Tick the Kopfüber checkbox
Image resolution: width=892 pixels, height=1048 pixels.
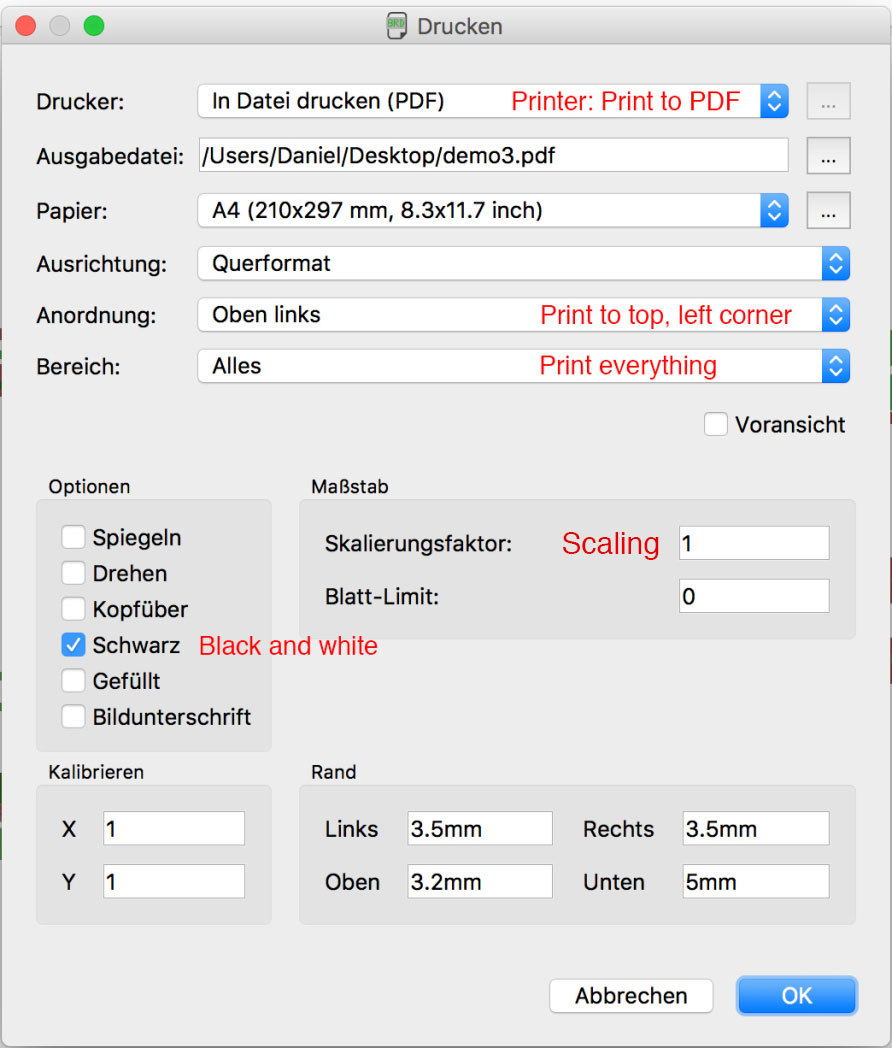pos(73,610)
